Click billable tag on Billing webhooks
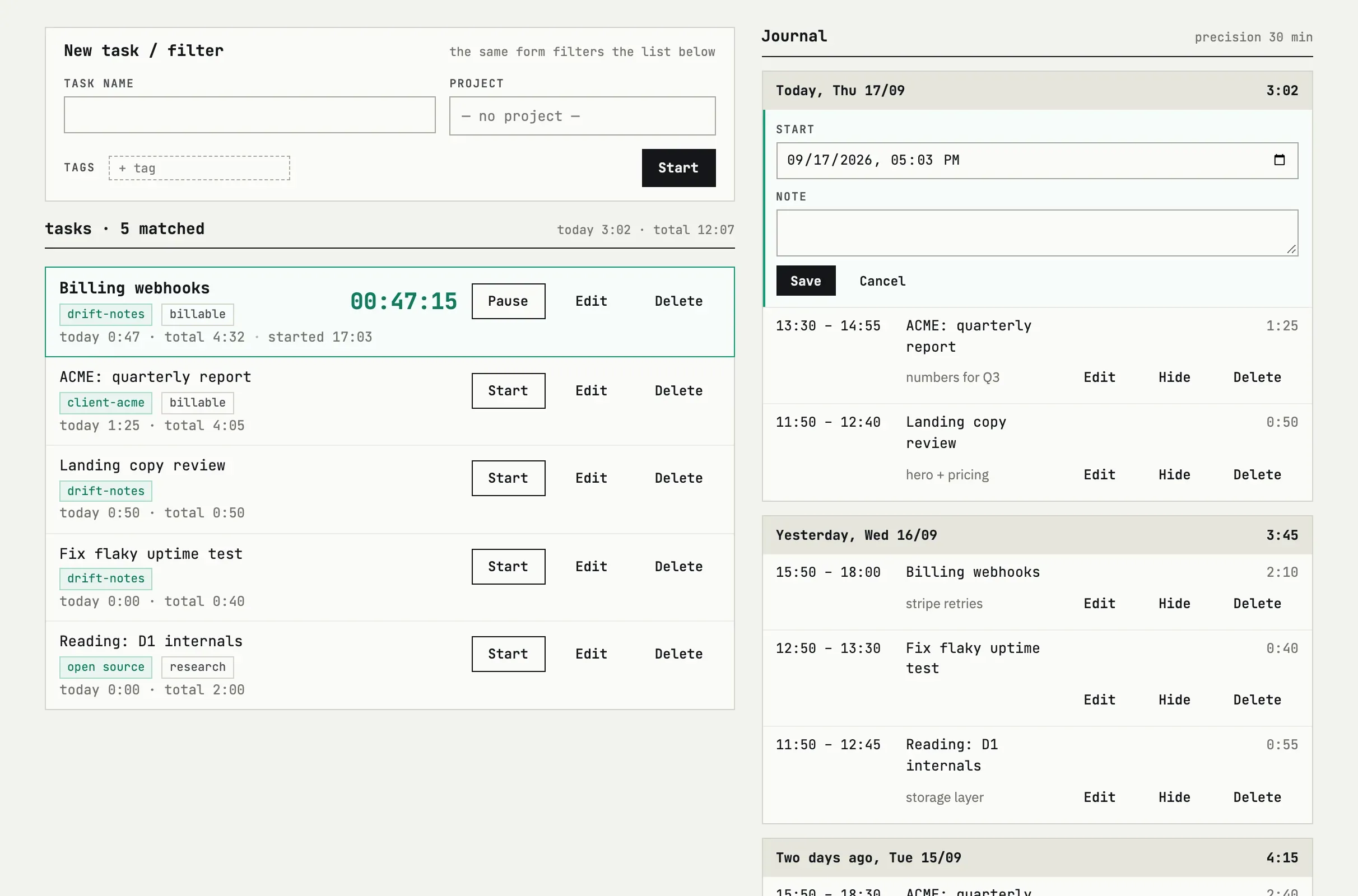 point(197,314)
